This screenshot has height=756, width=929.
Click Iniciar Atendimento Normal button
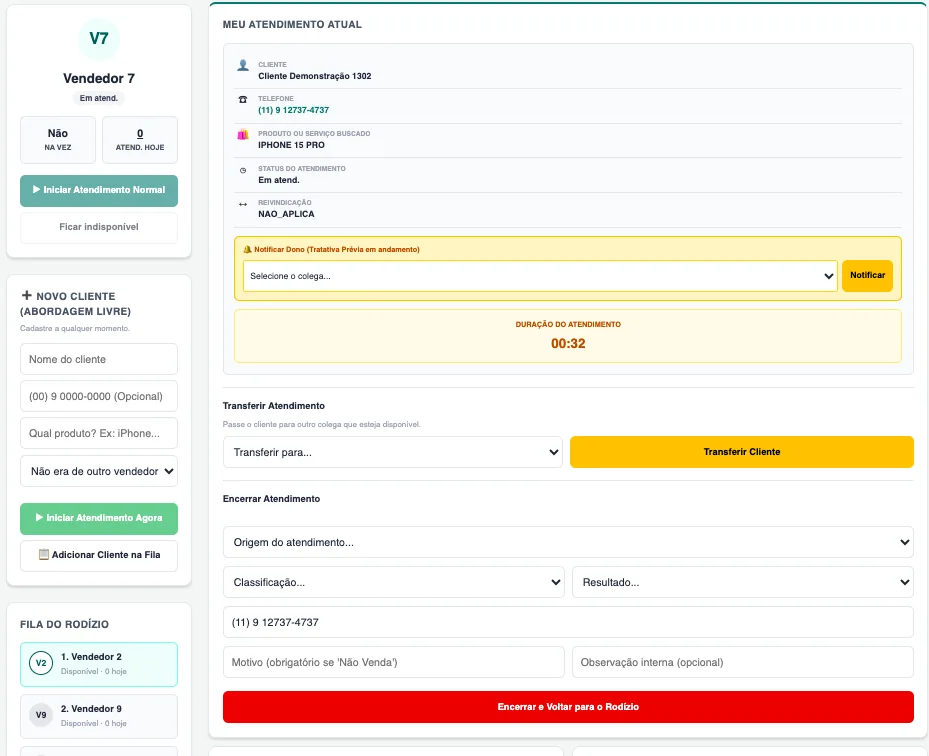pos(99,191)
